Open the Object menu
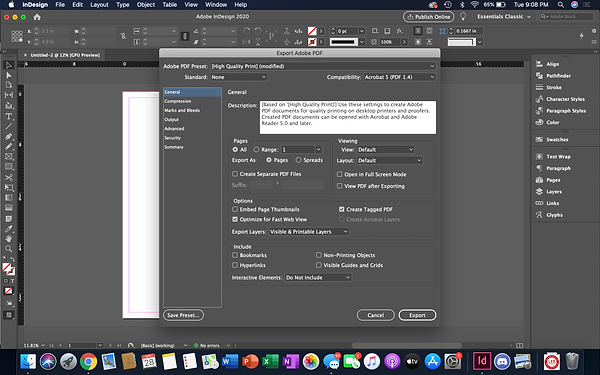600x375 pixels. [x=146, y=5]
